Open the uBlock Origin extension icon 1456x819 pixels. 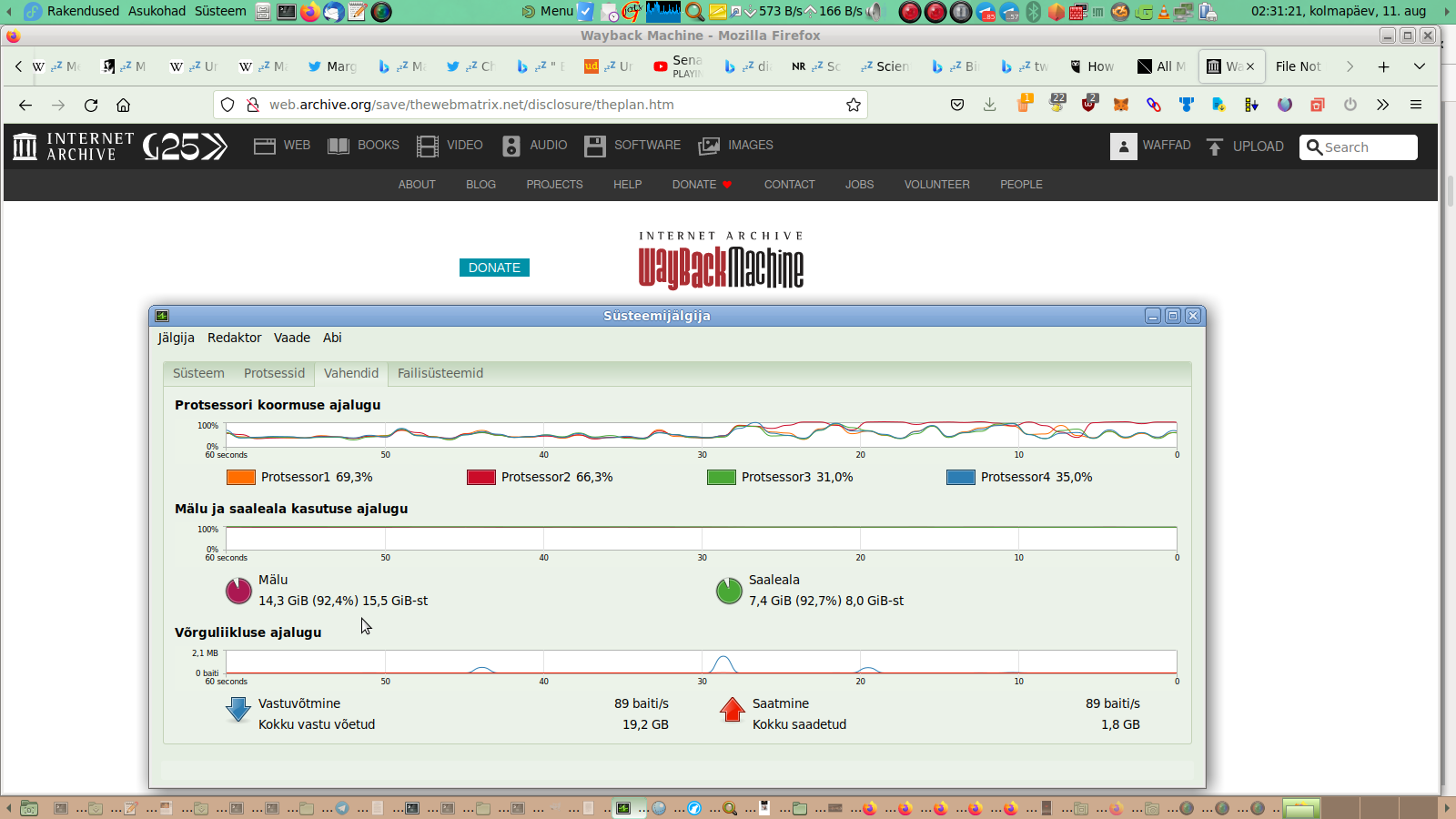(1089, 104)
